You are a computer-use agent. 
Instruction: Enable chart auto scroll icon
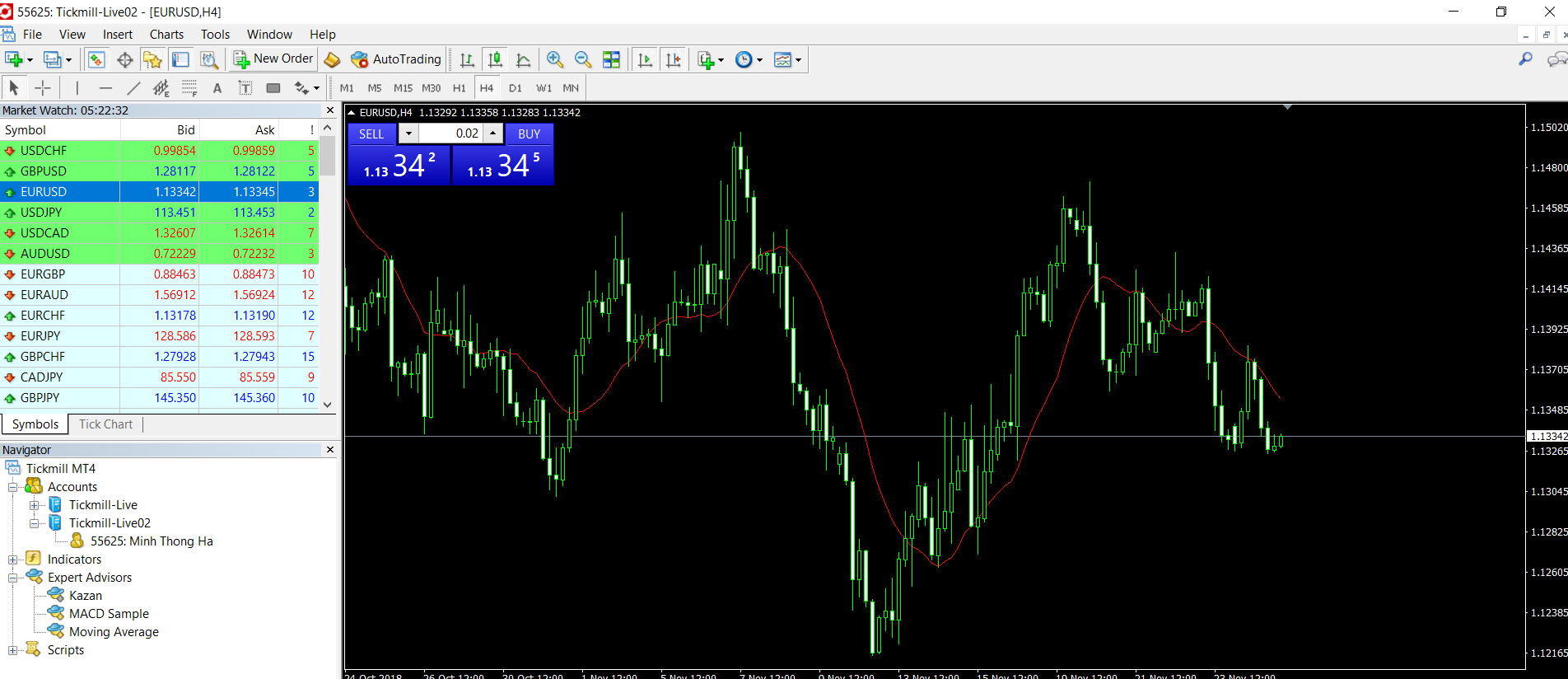[645, 59]
